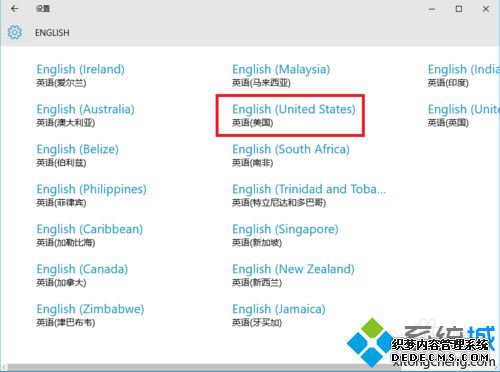Maximize the settings window
The image size is (500, 372).
point(459,9)
